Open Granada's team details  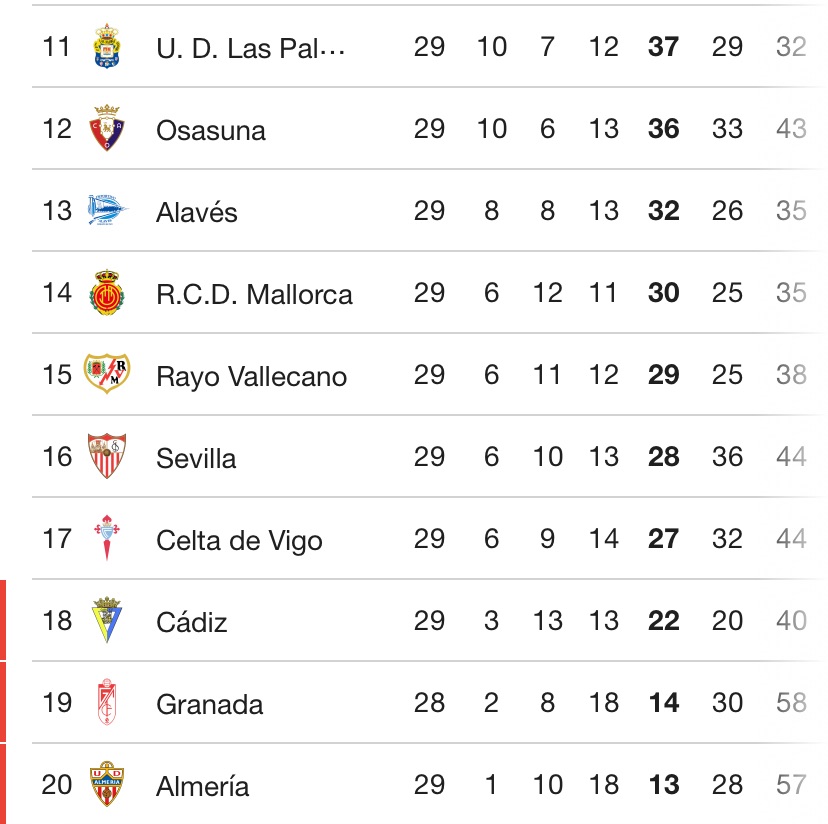pyautogui.click(x=209, y=704)
